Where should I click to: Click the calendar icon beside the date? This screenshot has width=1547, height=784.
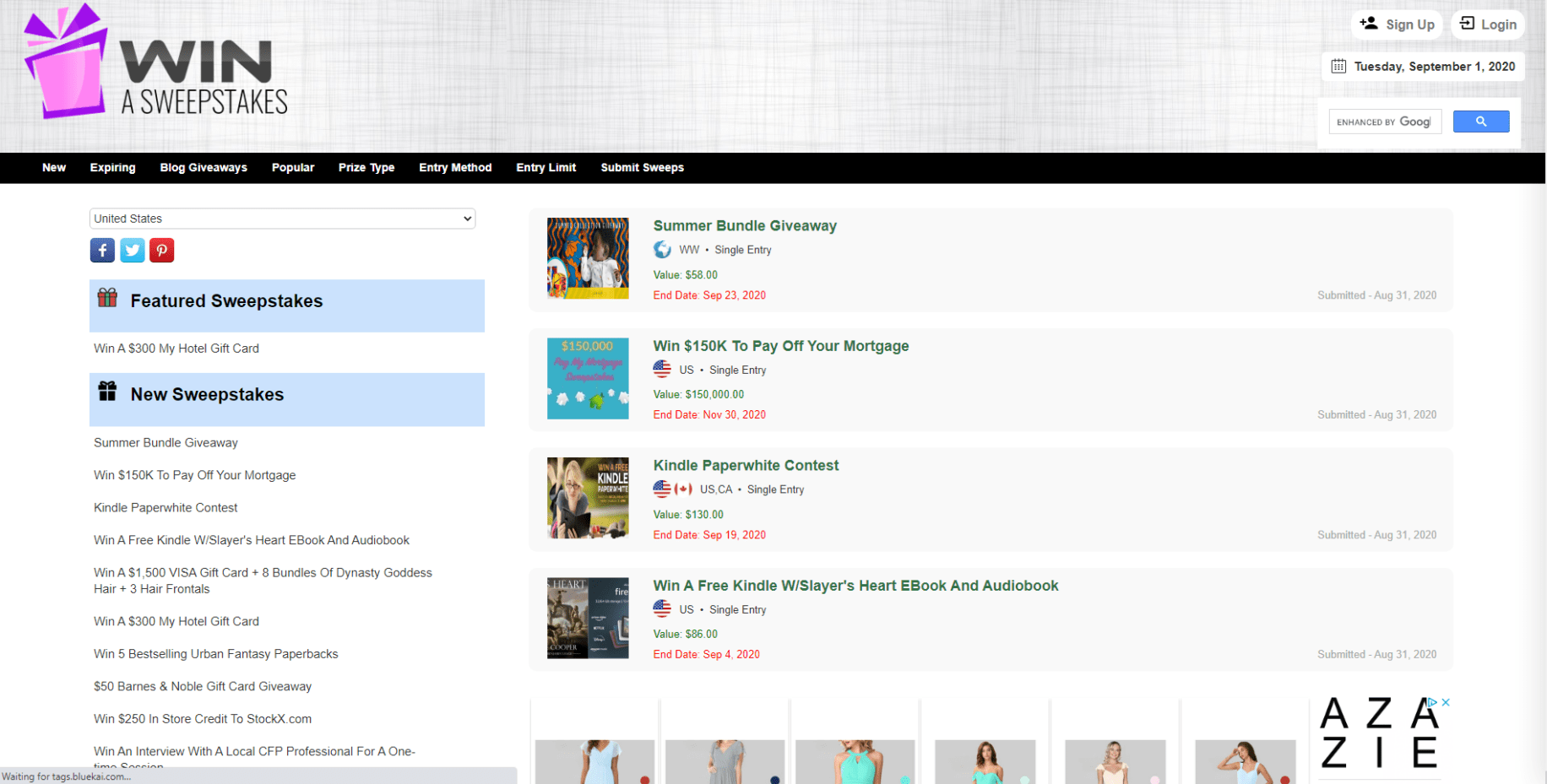1338,67
